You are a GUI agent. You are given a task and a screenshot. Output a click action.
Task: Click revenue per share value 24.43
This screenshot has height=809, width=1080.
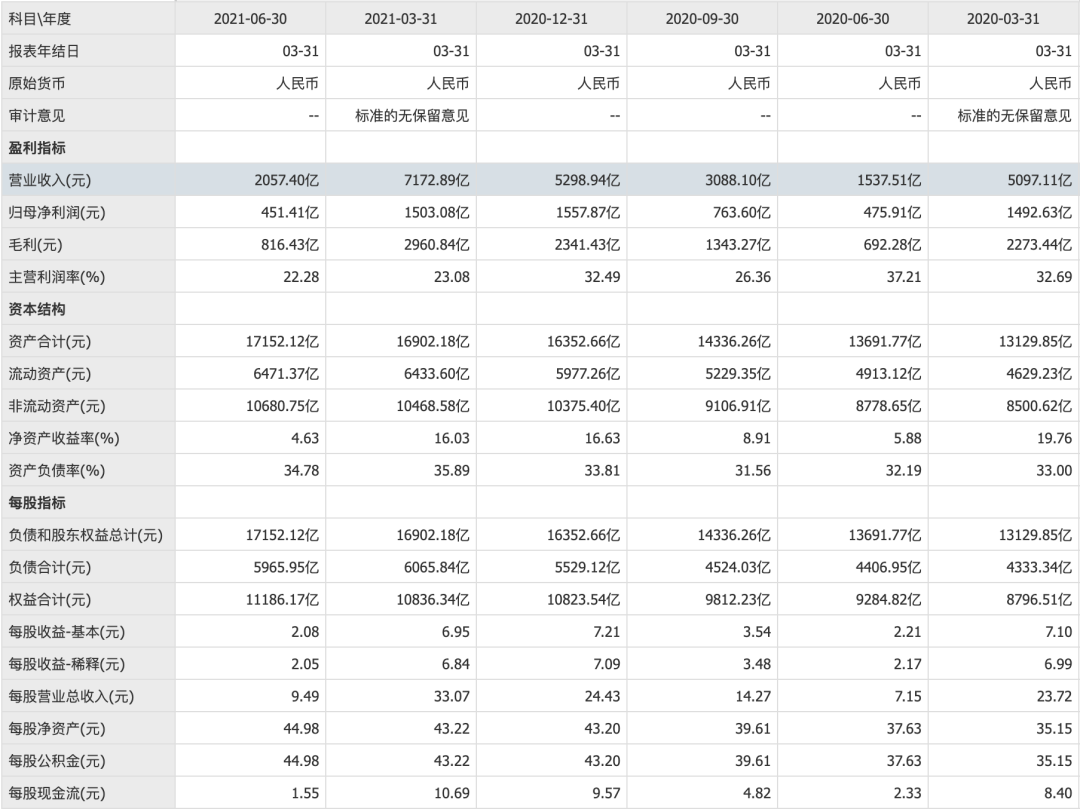602,697
